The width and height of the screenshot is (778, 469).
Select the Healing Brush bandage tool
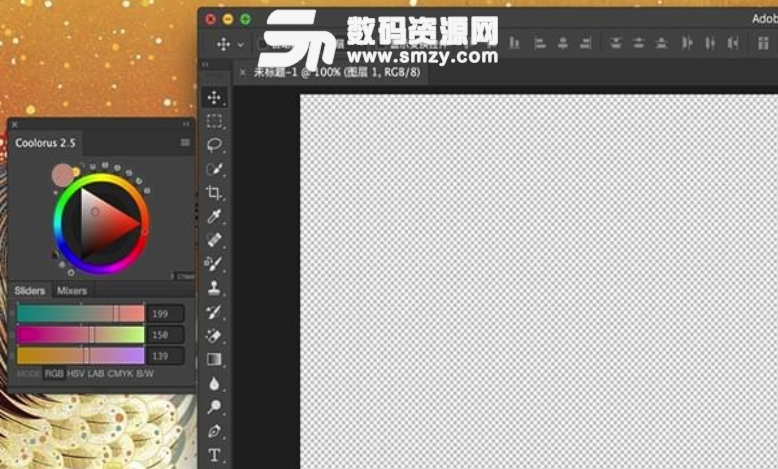point(214,240)
